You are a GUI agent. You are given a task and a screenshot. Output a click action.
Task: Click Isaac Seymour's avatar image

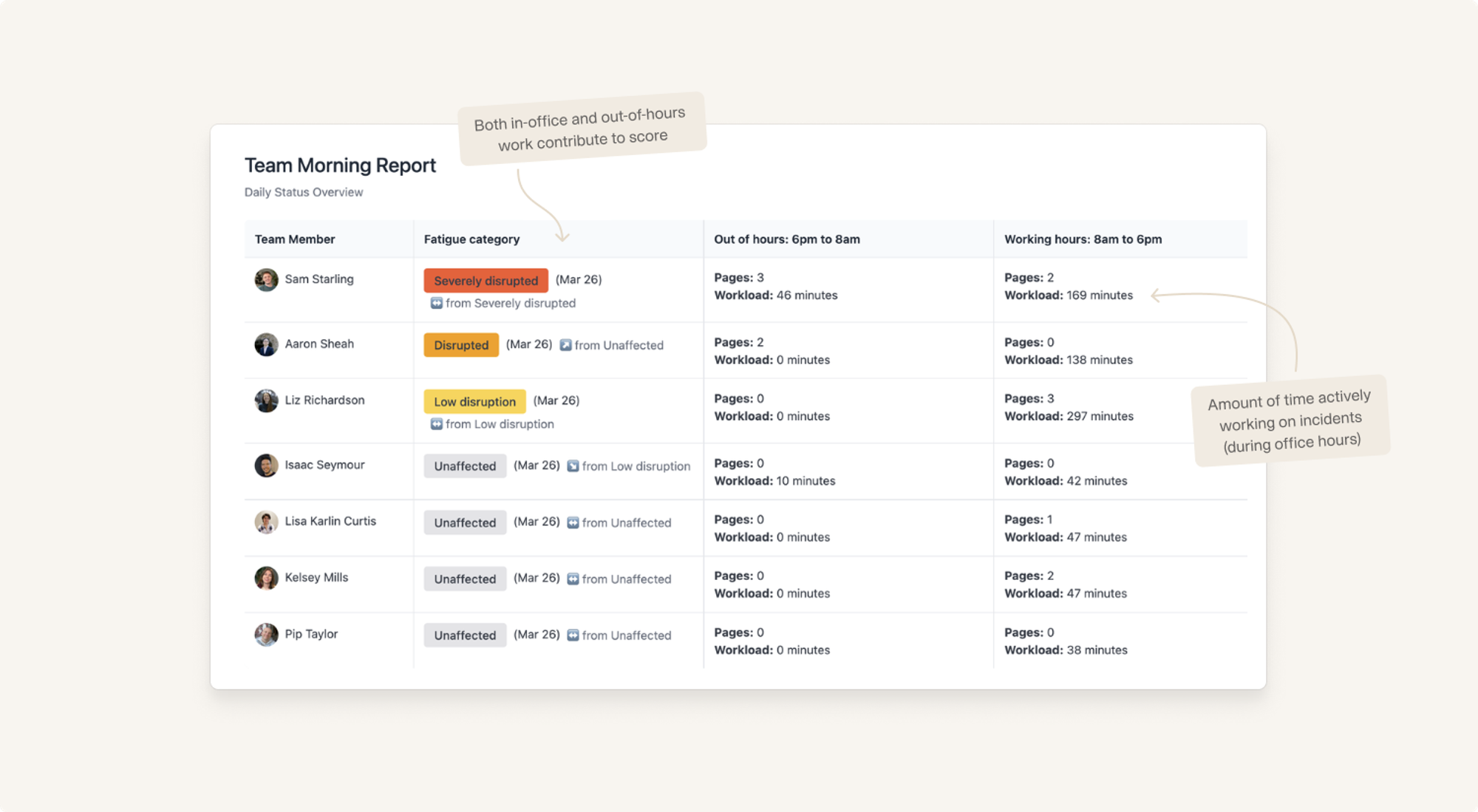(x=266, y=465)
